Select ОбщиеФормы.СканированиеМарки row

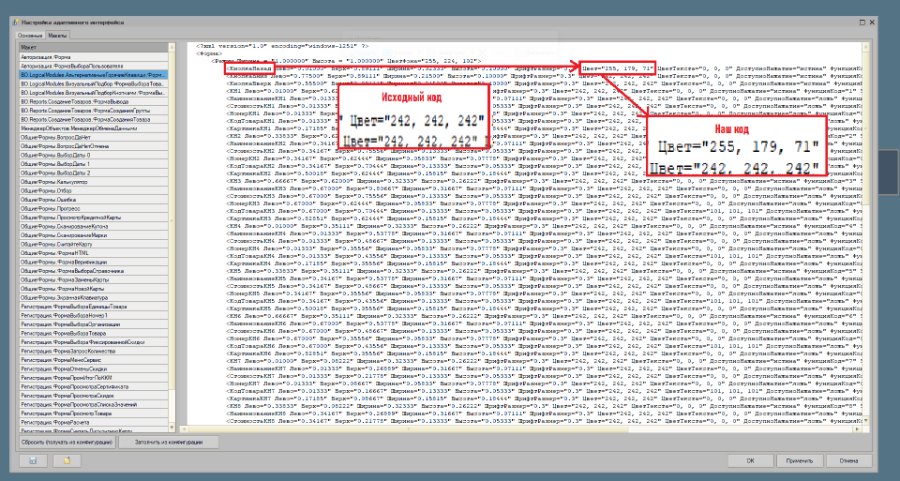click(94, 235)
